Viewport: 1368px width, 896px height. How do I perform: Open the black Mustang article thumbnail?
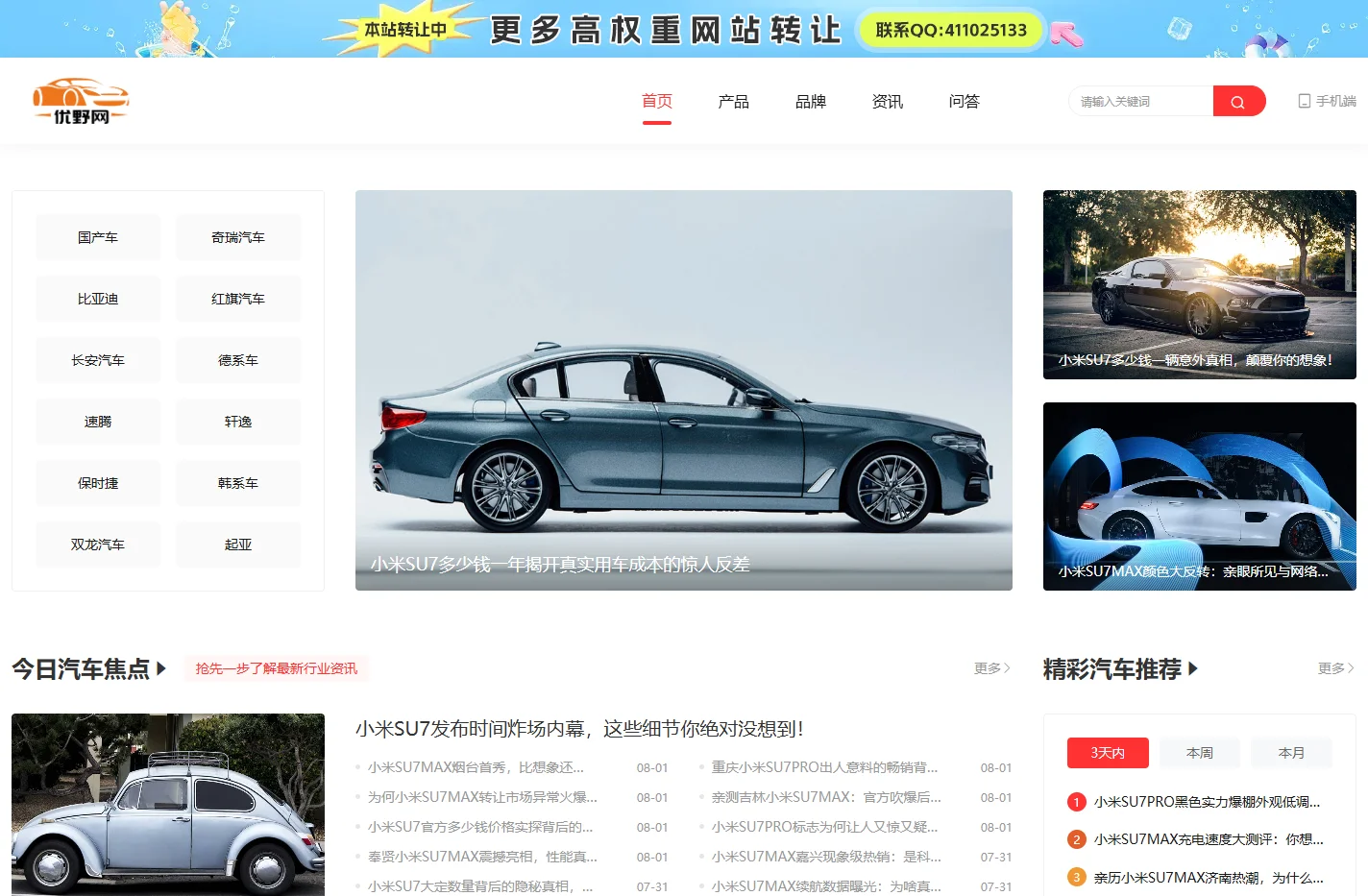click(1200, 284)
